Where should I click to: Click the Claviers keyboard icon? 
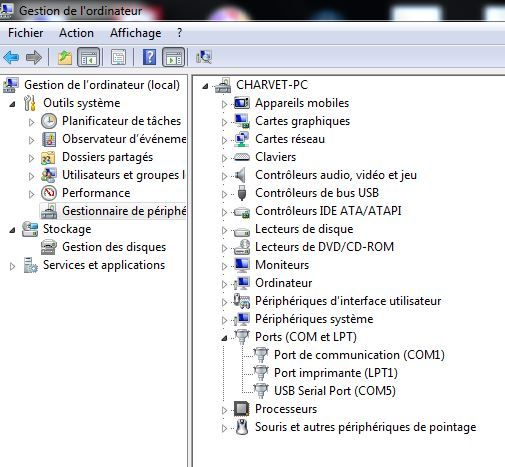coord(242,157)
